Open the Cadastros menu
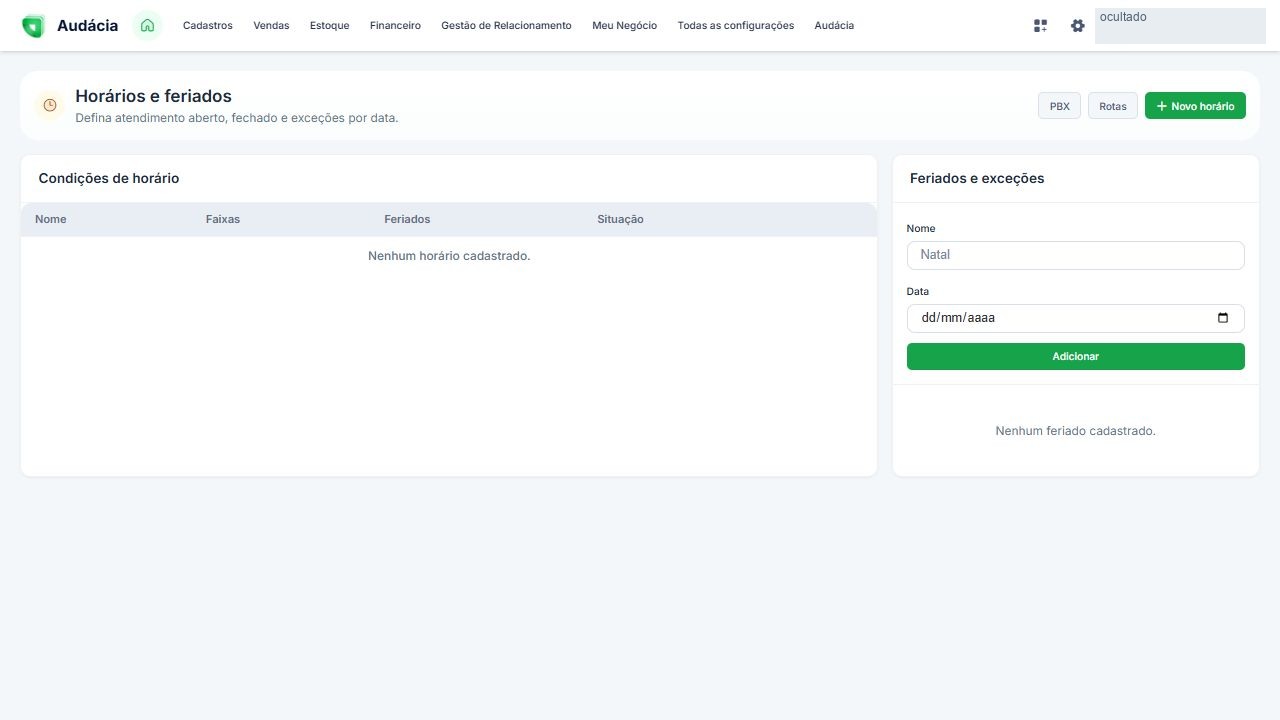This screenshot has height=720, width=1280. (208, 26)
